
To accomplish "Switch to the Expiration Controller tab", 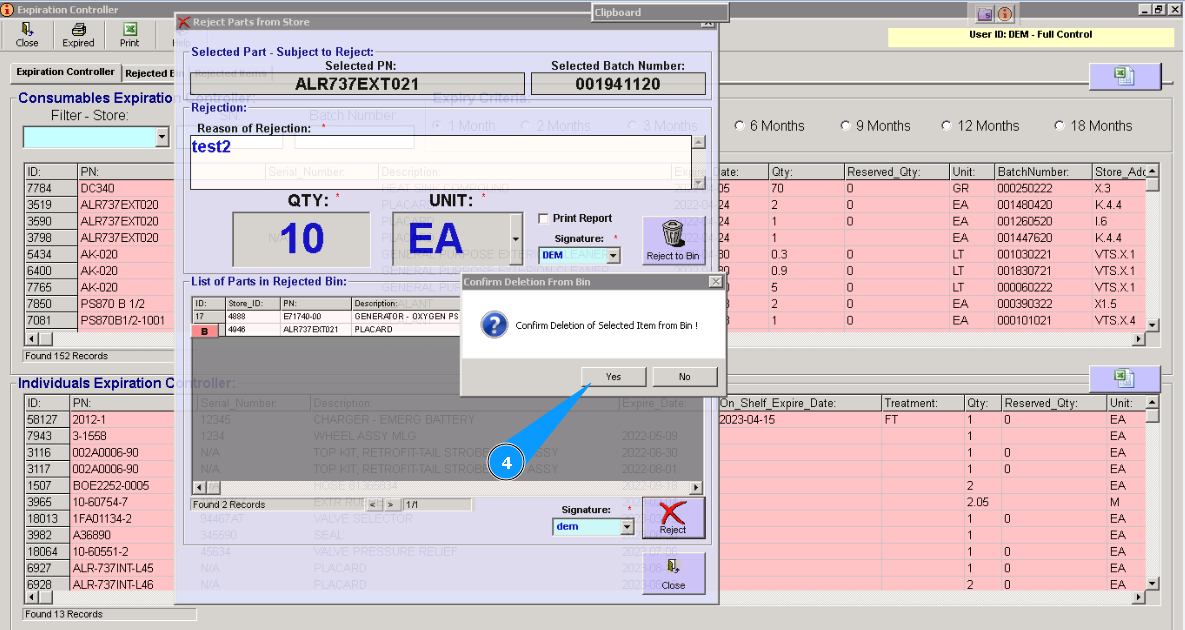I will [x=65, y=72].
